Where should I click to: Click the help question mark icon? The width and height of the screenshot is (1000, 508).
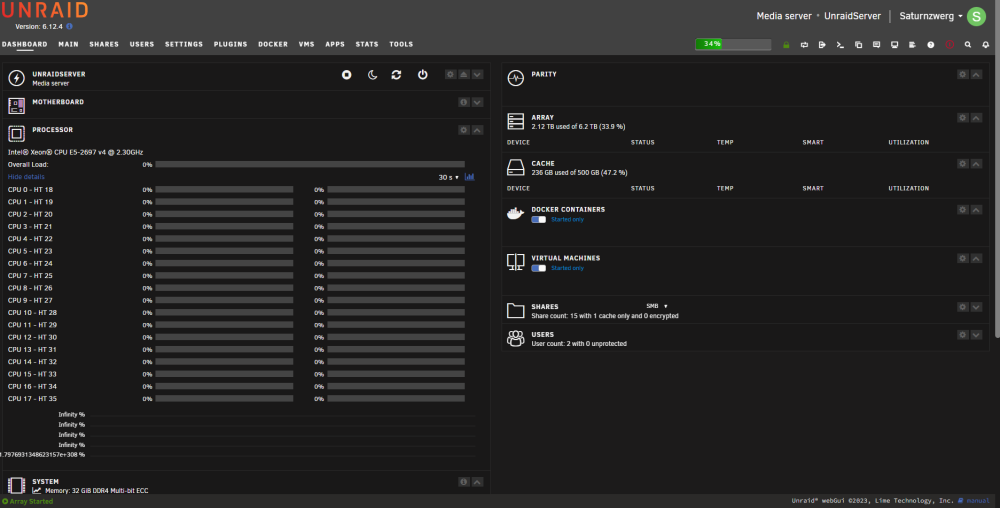(x=930, y=45)
